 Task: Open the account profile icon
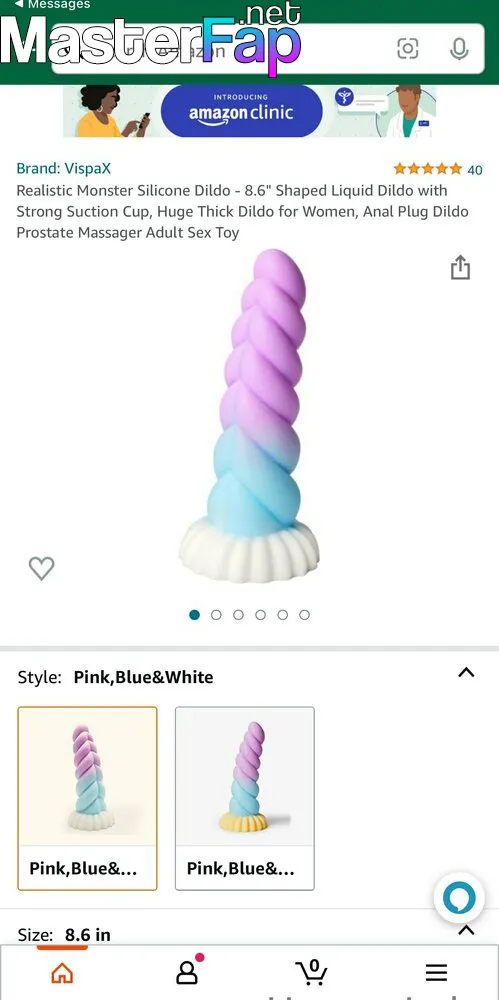point(188,971)
